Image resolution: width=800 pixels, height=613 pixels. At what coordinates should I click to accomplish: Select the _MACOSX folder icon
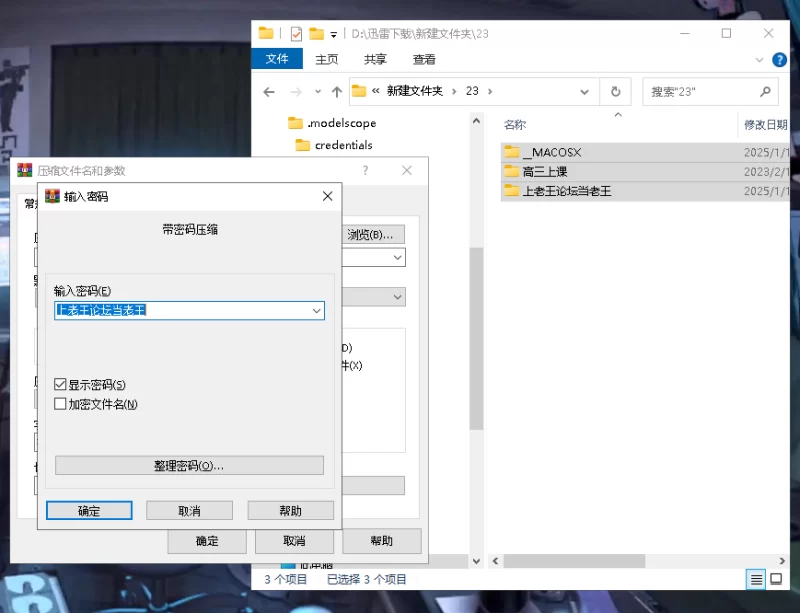click(x=511, y=152)
